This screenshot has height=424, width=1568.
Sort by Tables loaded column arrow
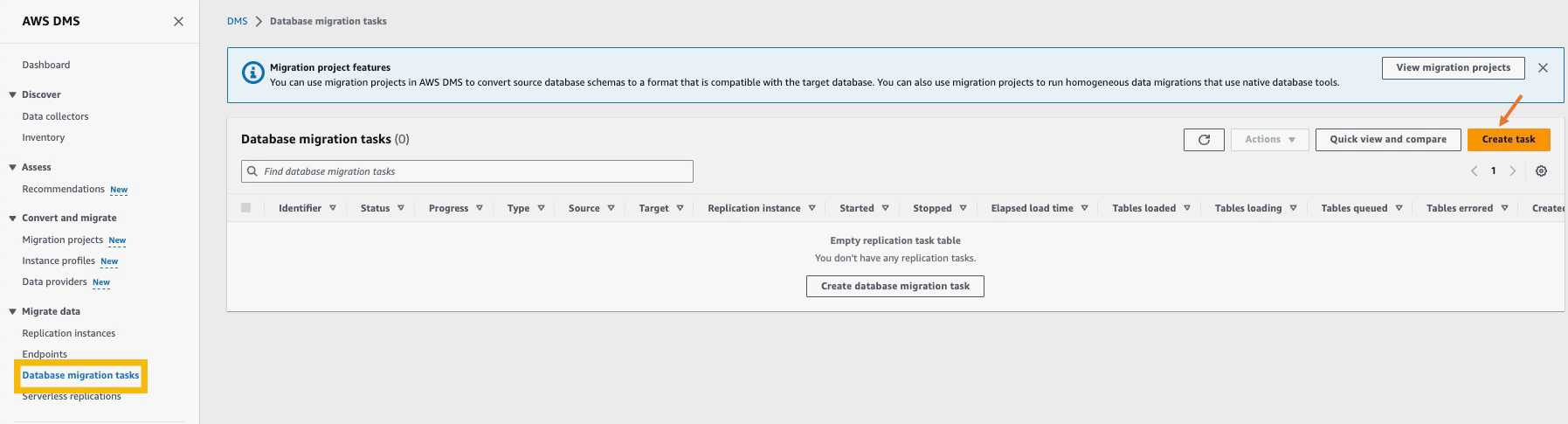click(x=1186, y=208)
